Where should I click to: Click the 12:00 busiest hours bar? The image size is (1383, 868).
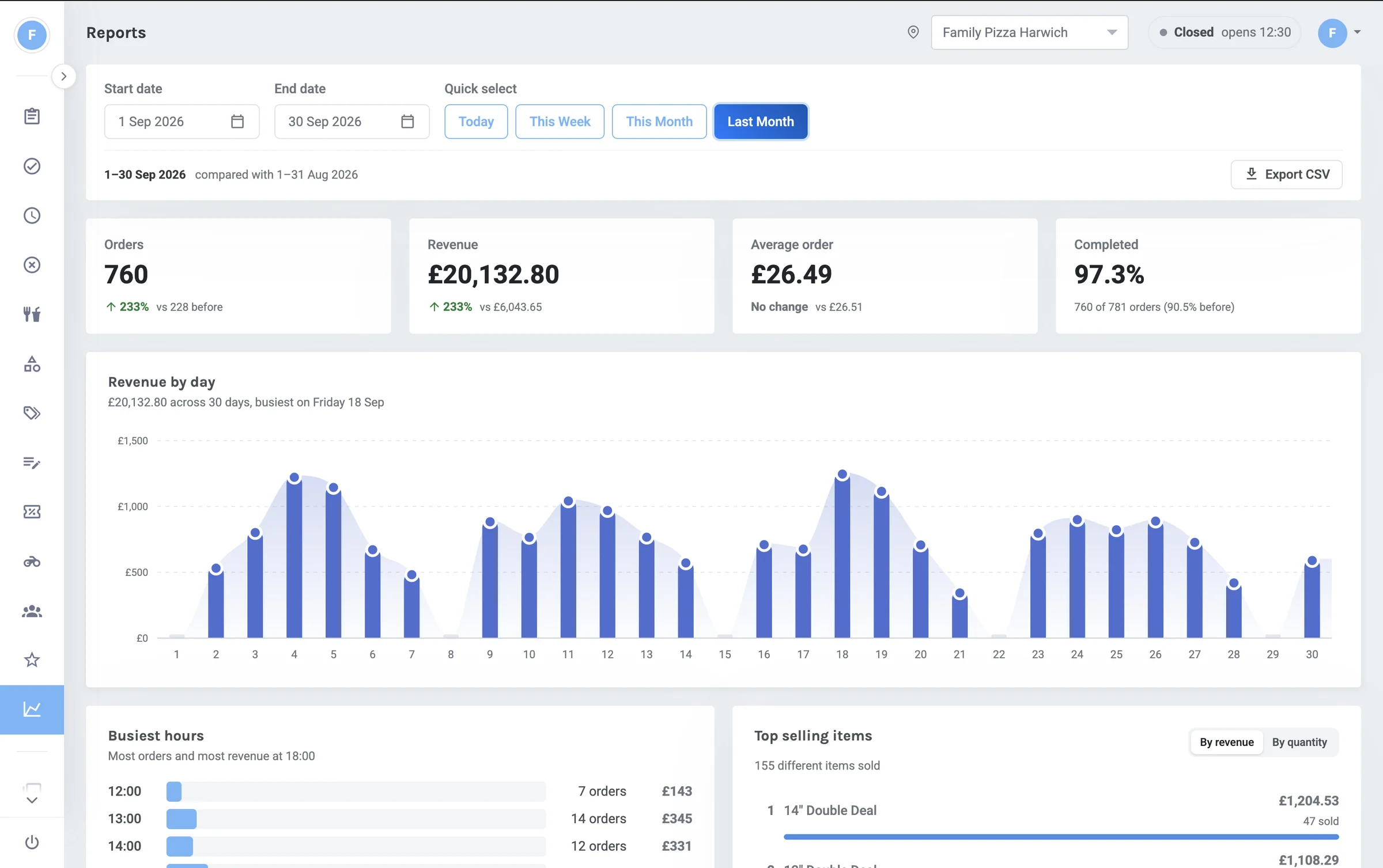pos(174,791)
